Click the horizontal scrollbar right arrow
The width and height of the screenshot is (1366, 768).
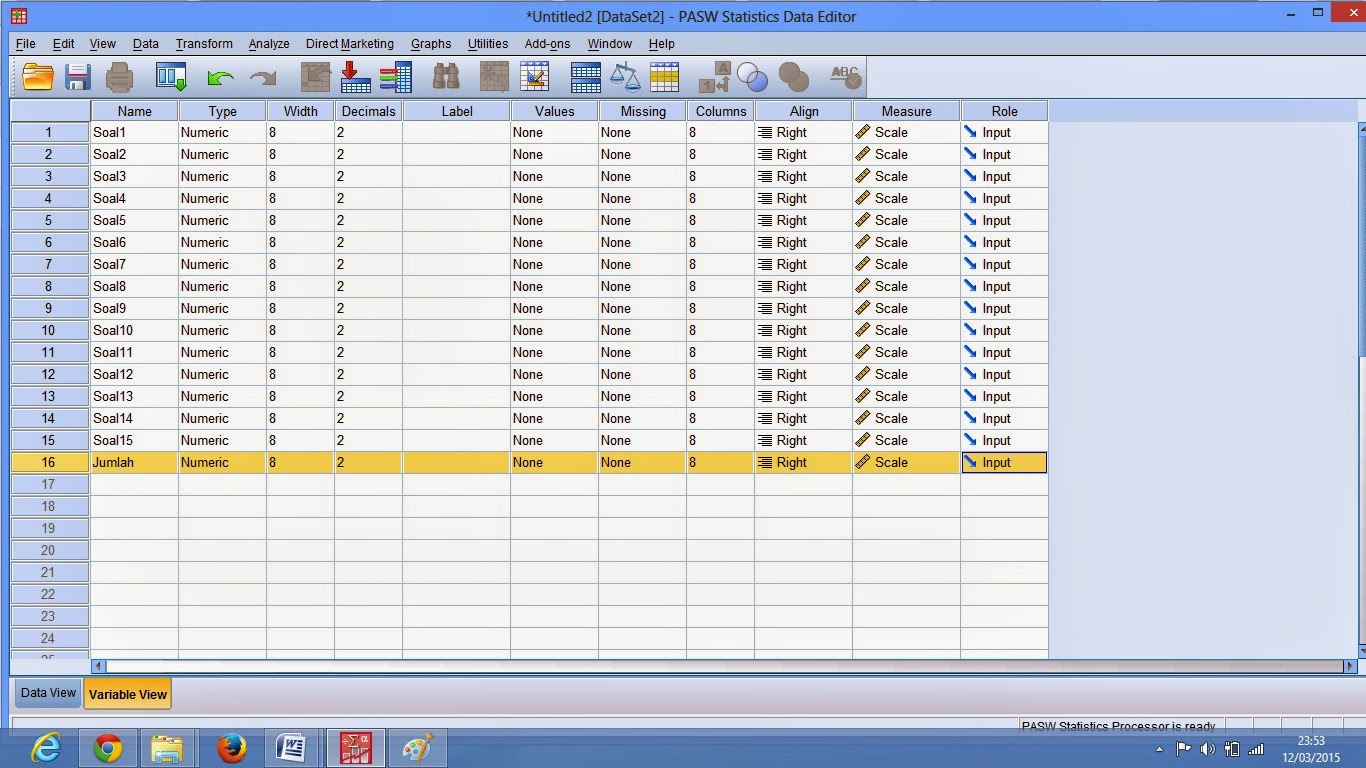point(1349,666)
